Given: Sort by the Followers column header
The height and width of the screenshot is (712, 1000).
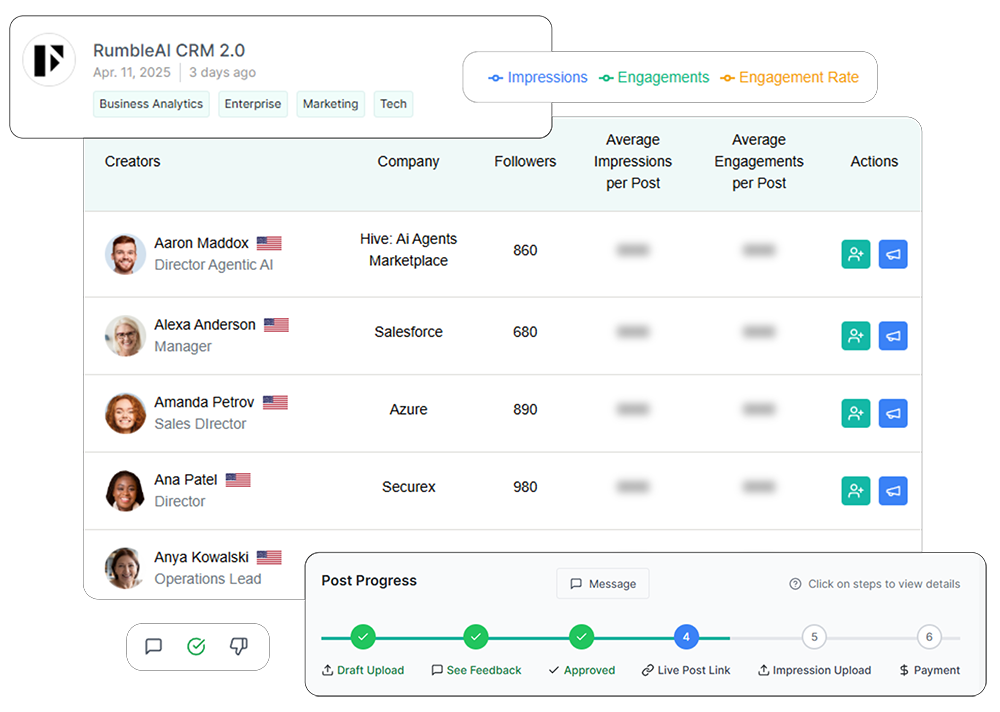Looking at the screenshot, I should pos(525,162).
